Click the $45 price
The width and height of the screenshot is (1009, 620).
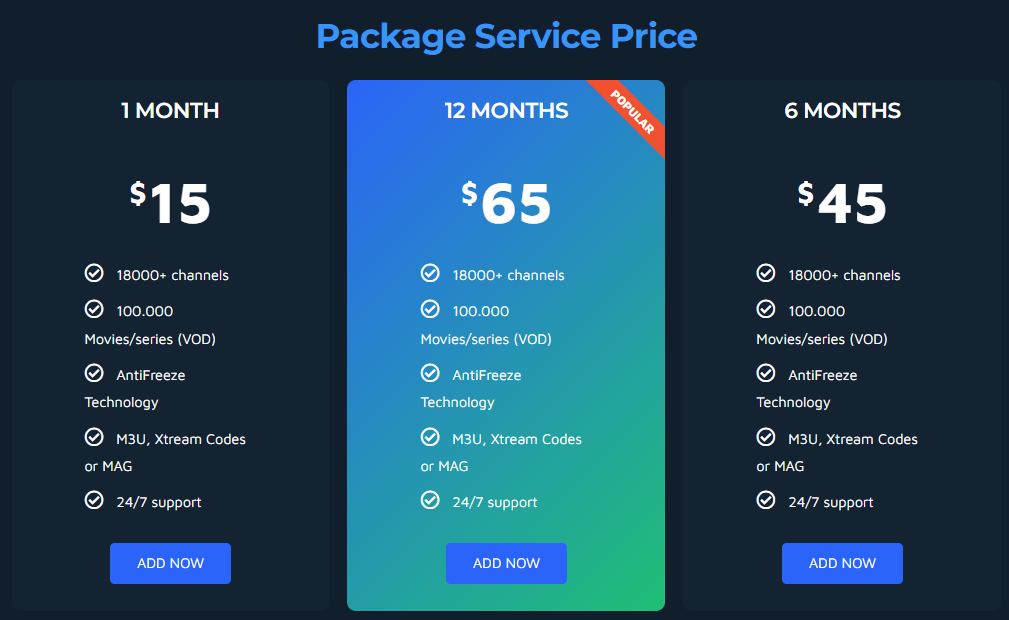click(842, 203)
